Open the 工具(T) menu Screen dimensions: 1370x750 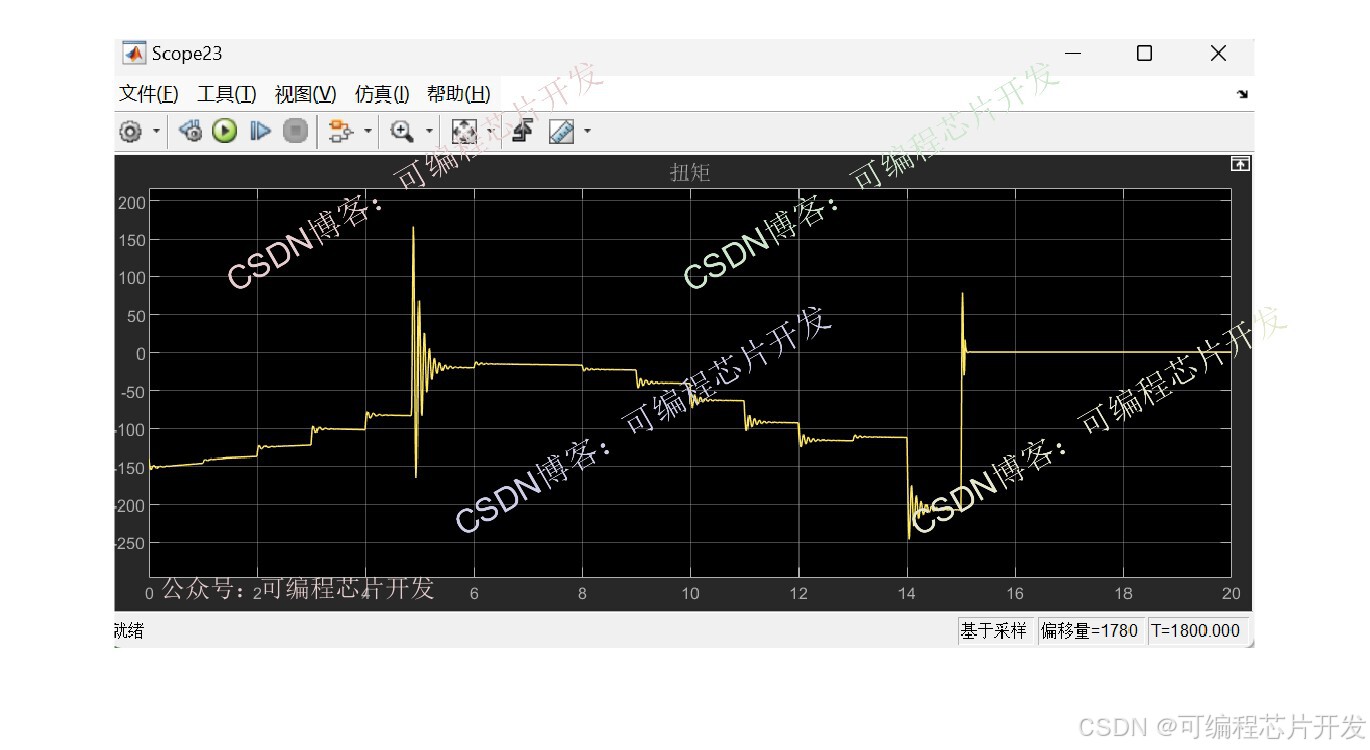pyautogui.click(x=226, y=94)
